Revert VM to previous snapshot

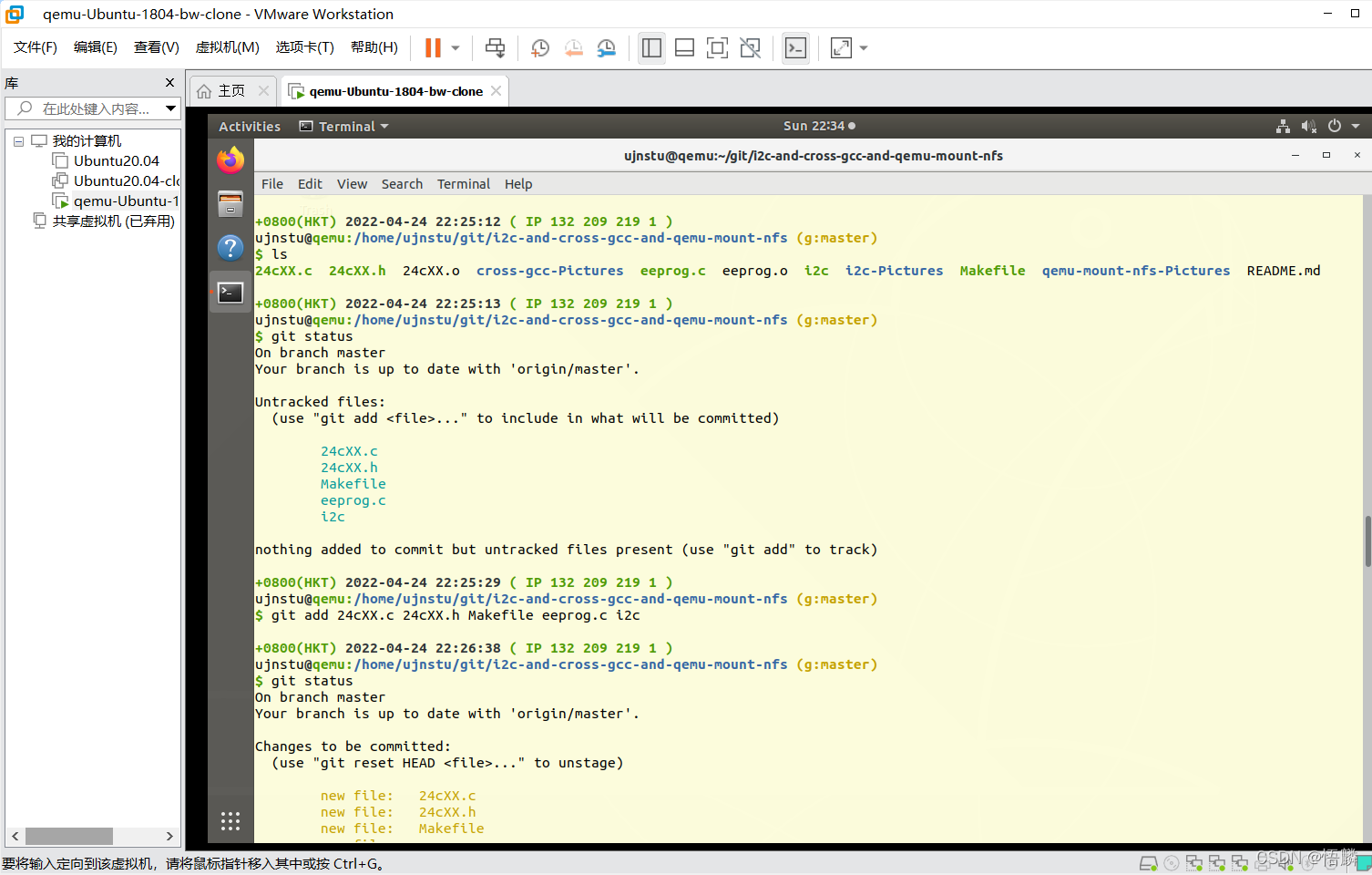click(x=573, y=48)
